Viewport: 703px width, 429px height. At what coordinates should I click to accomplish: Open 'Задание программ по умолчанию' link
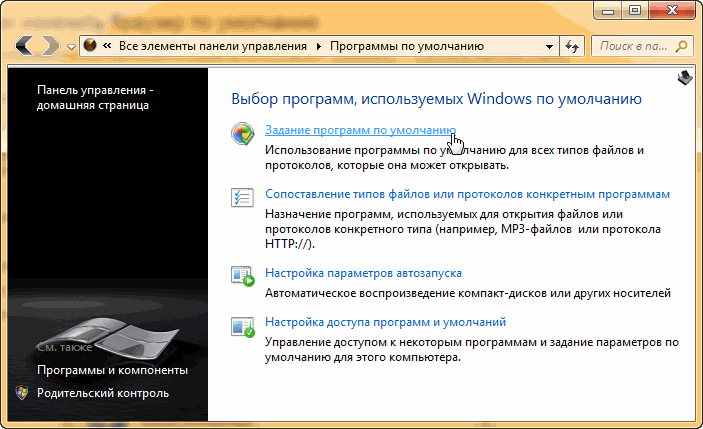coord(360,130)
